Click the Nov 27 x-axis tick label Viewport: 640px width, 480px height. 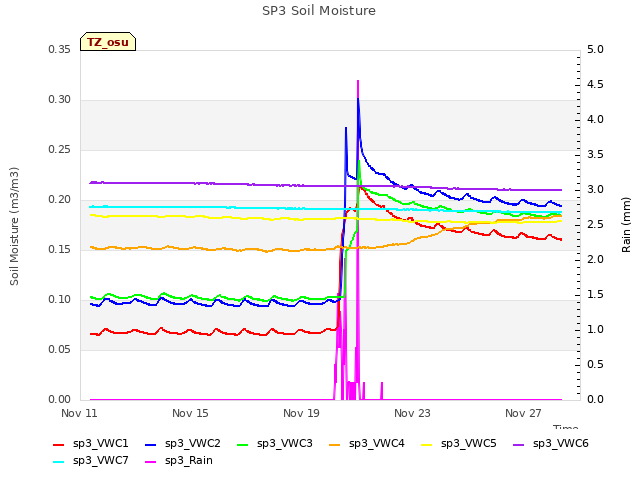pos(523,413)
